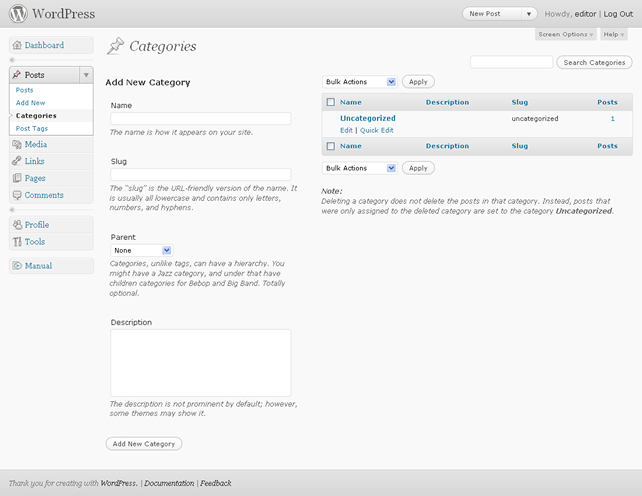Click Search Categories button
The width and height of the screenshot is (642, 496).
[x=594, y=62]
